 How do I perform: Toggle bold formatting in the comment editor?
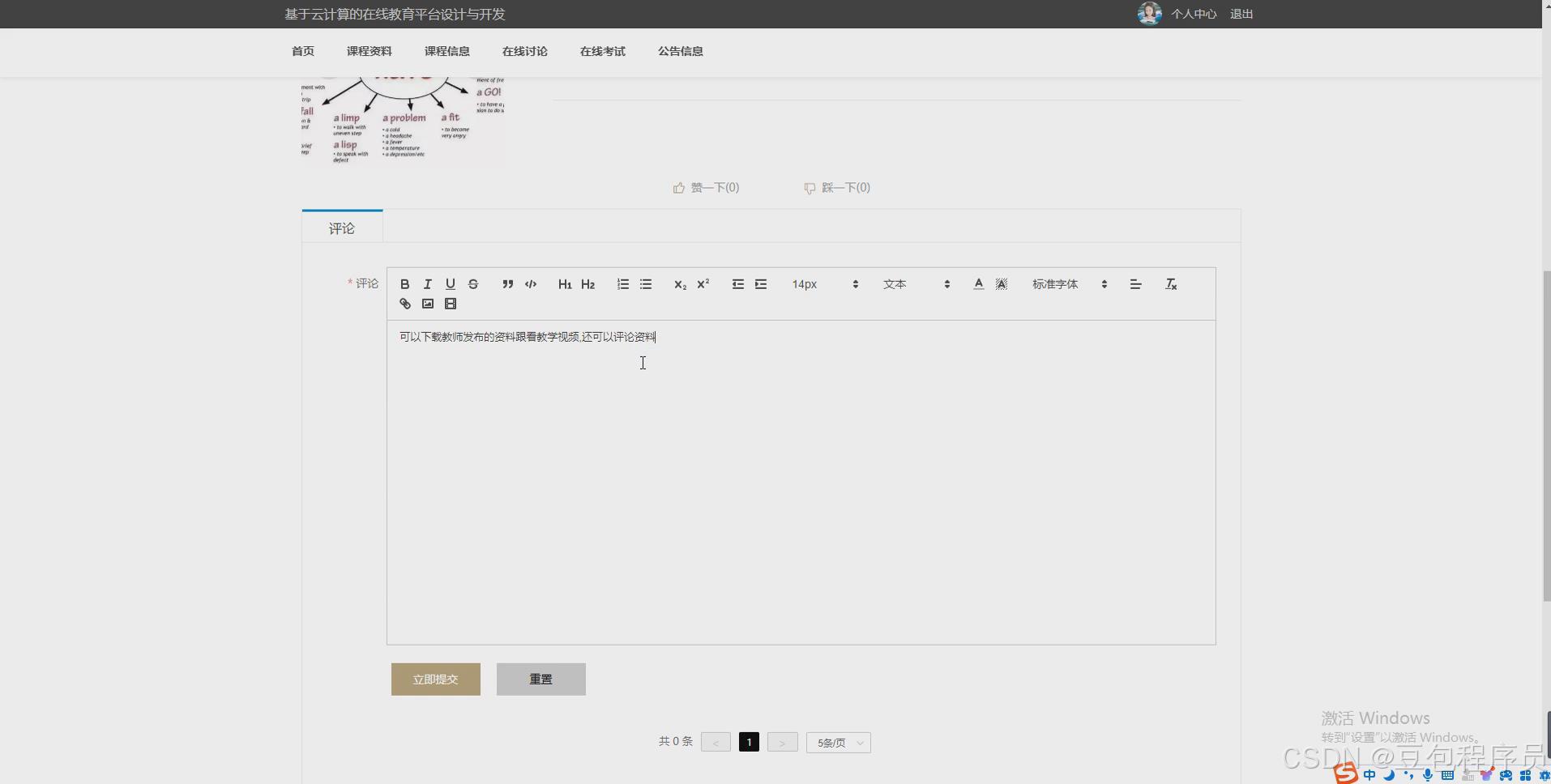pyautogui.click(x=404, y=283)
